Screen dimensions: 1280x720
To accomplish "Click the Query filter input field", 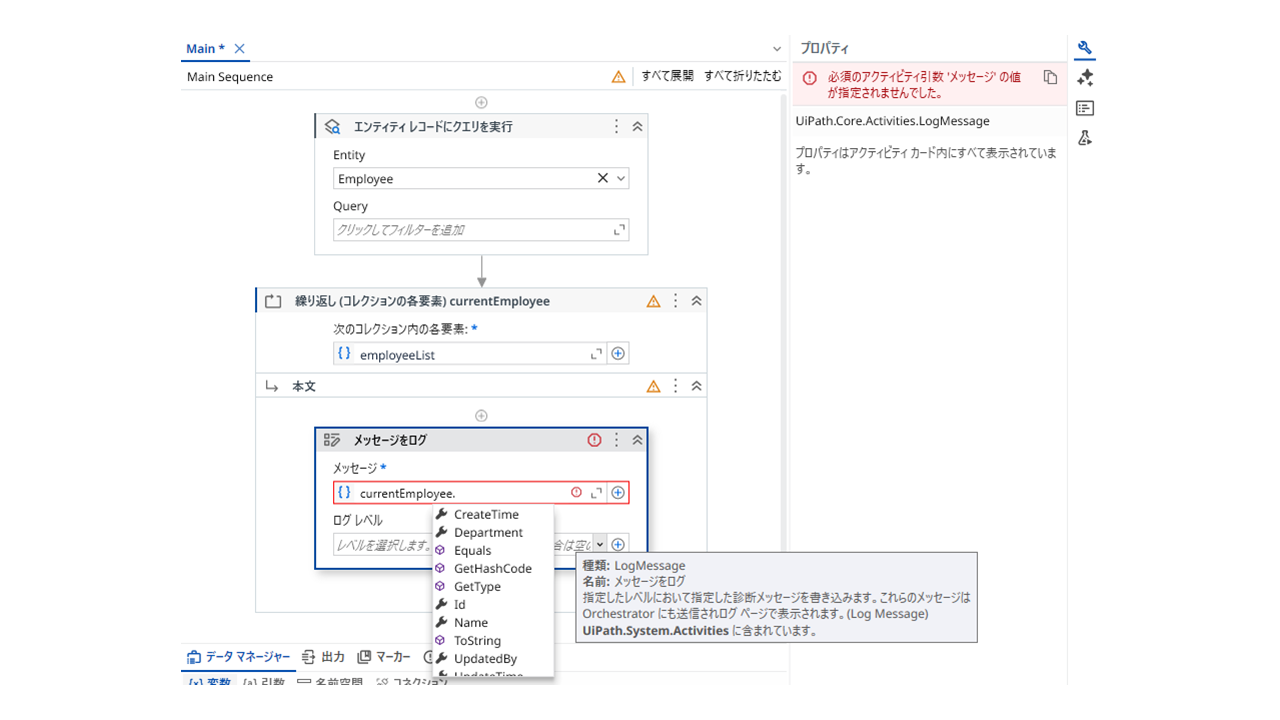I will coord(470,230).
